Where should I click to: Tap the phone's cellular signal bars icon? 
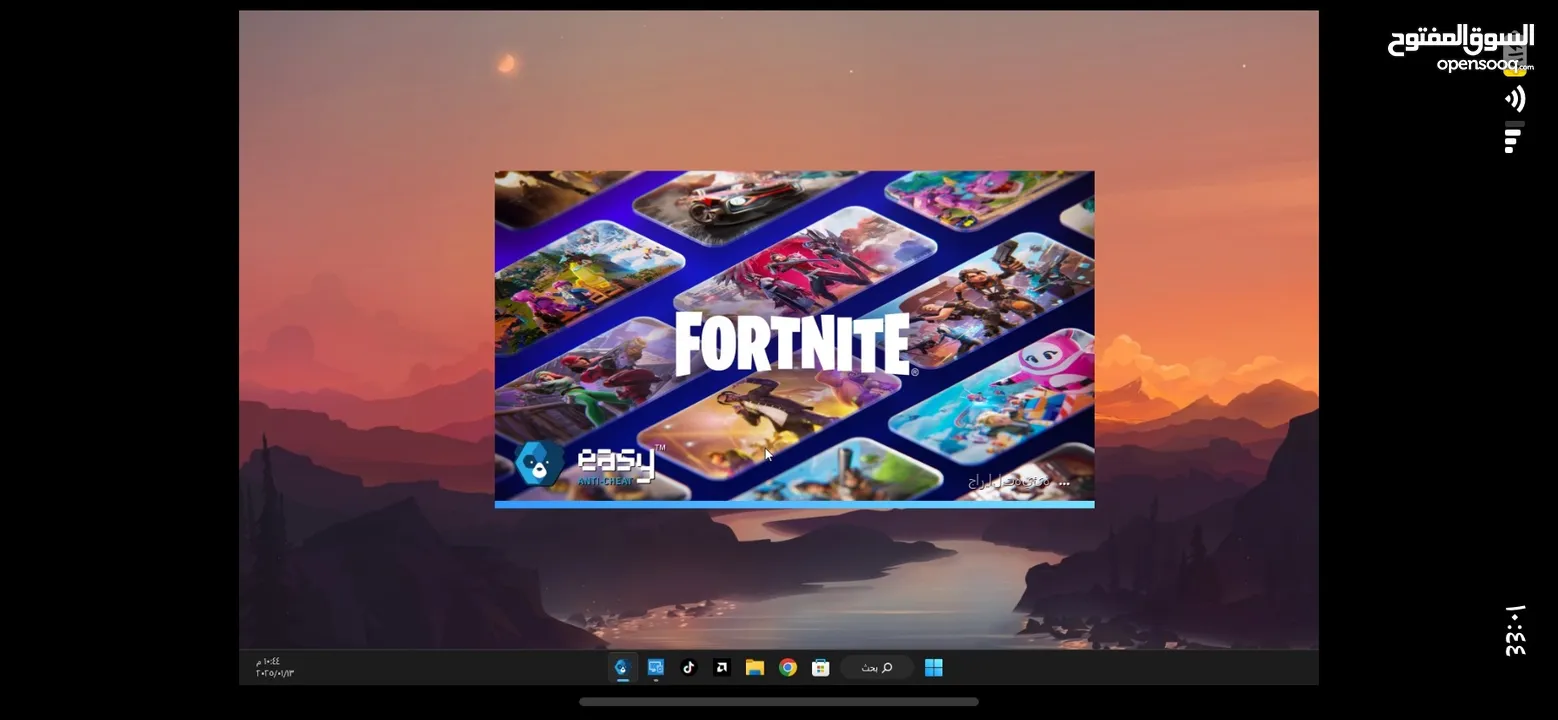click(1514, 137)
